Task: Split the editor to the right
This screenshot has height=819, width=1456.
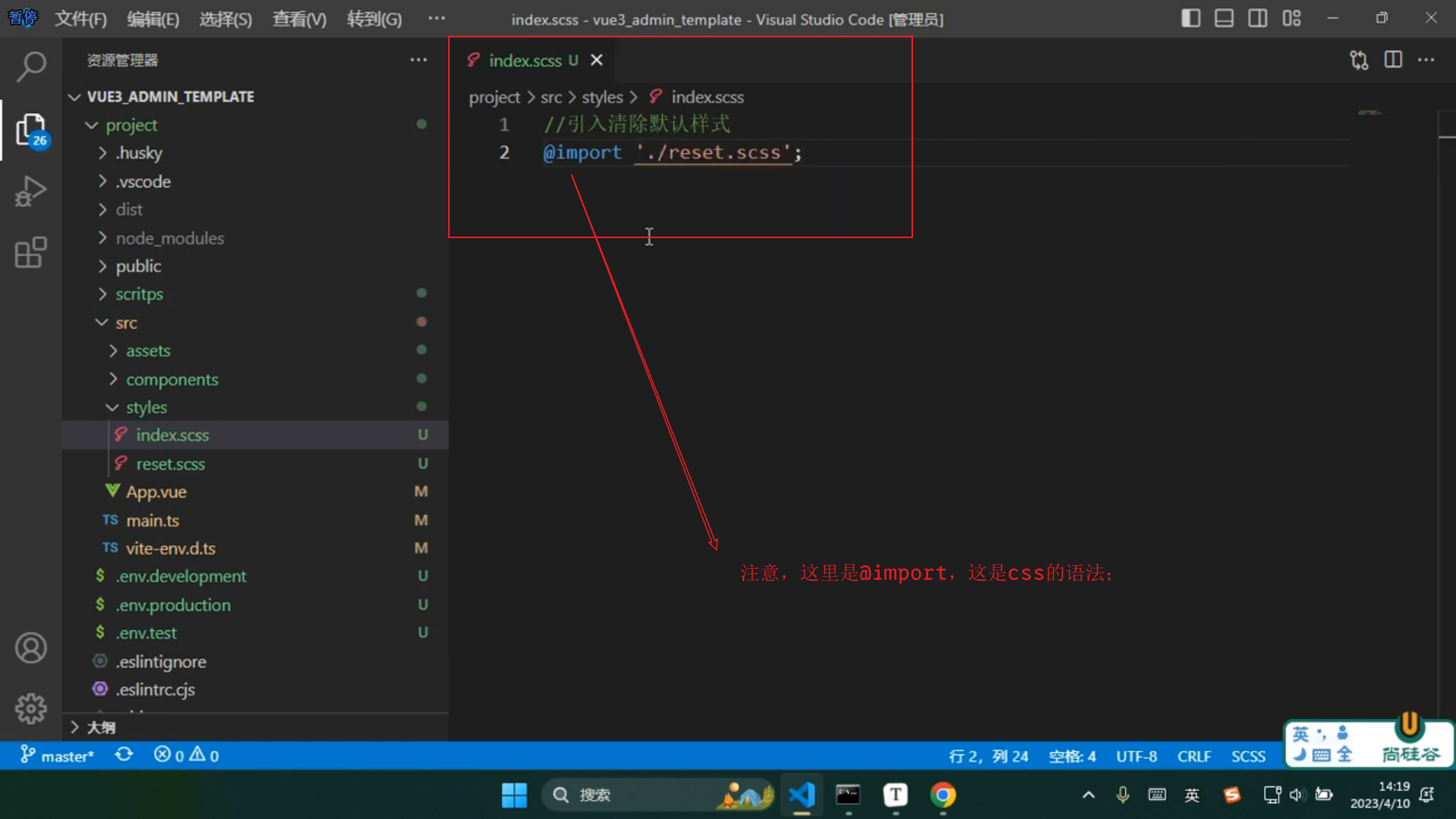Action: [1393, 60]
